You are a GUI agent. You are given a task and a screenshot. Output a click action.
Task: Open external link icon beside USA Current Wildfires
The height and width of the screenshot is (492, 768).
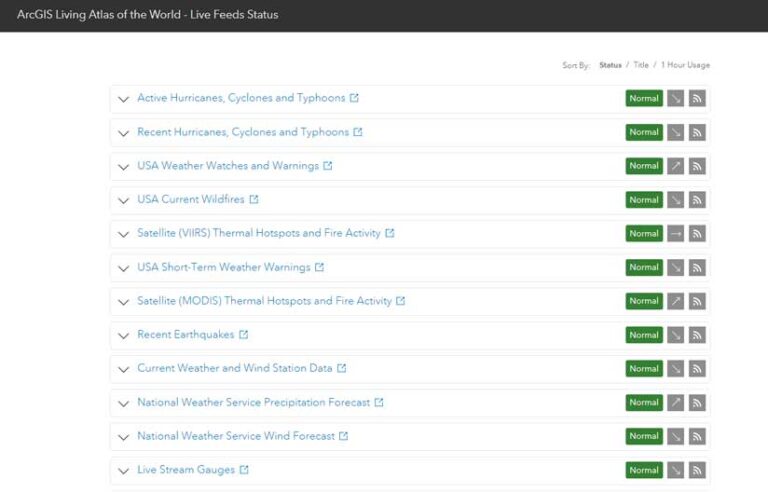click(254, 199)
